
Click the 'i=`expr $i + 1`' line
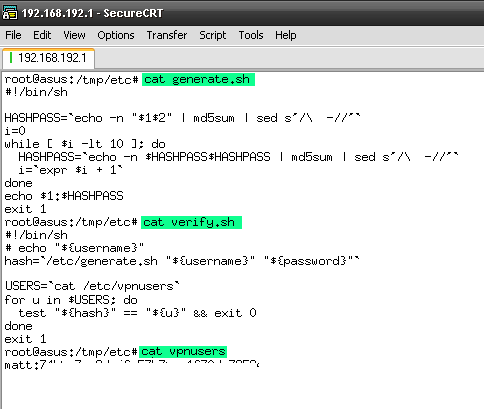[71, 170]
